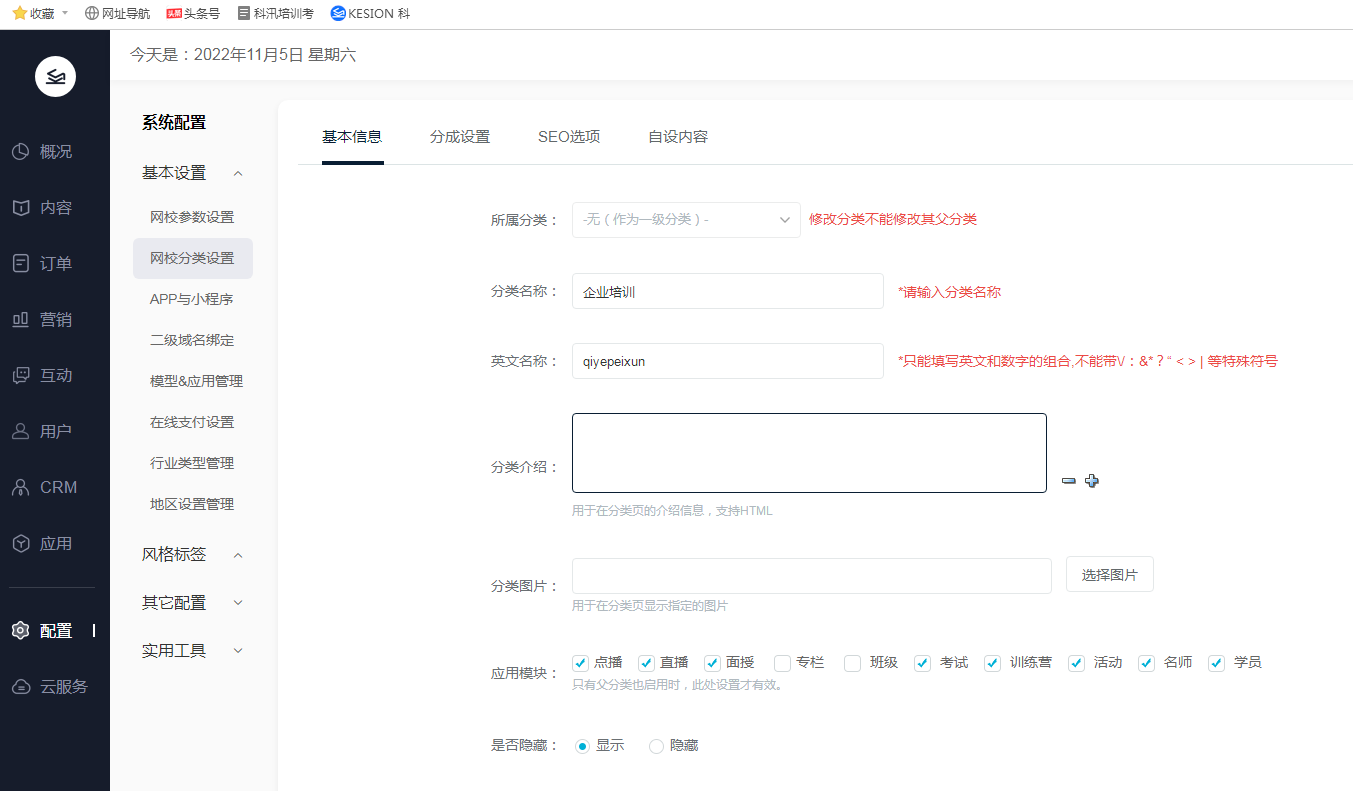Select the 隐藏 radio option
Screen dimensions: 1353x791
point(657,746)
